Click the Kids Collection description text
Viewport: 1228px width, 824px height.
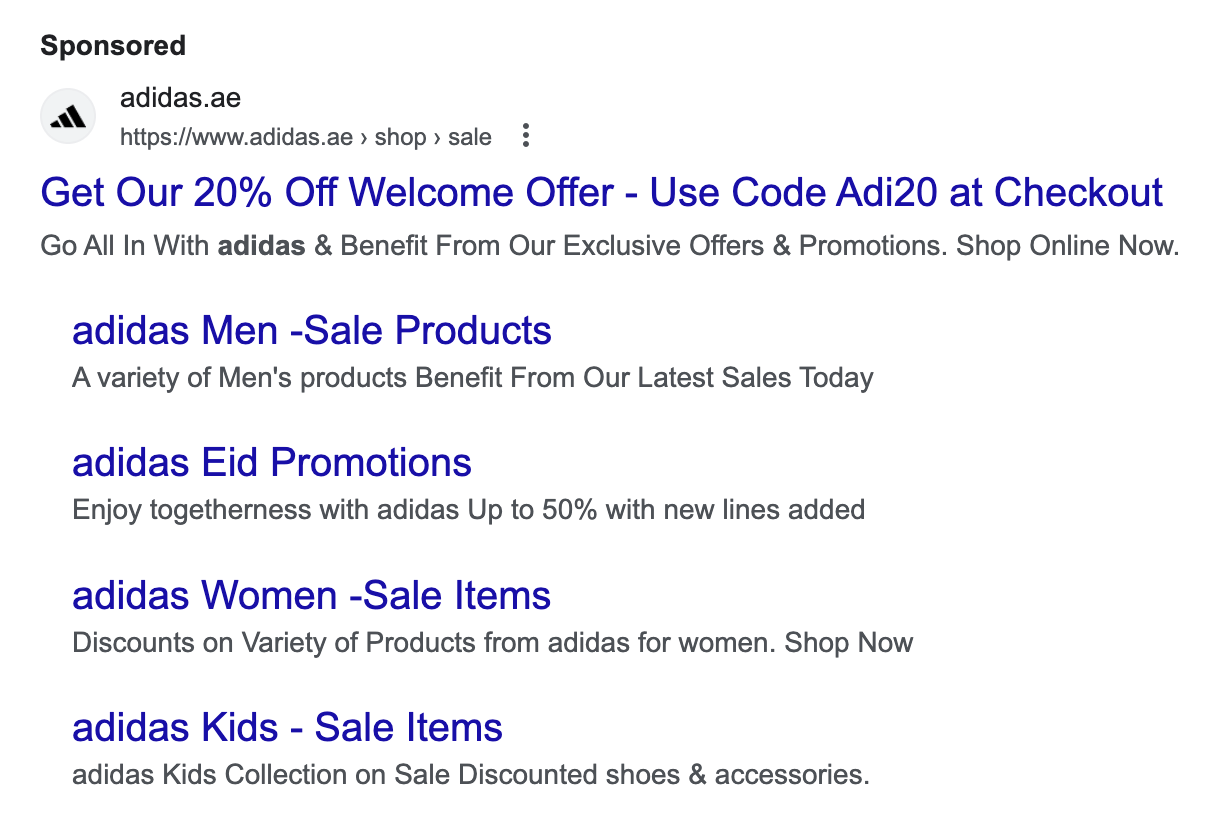point(470,774)
